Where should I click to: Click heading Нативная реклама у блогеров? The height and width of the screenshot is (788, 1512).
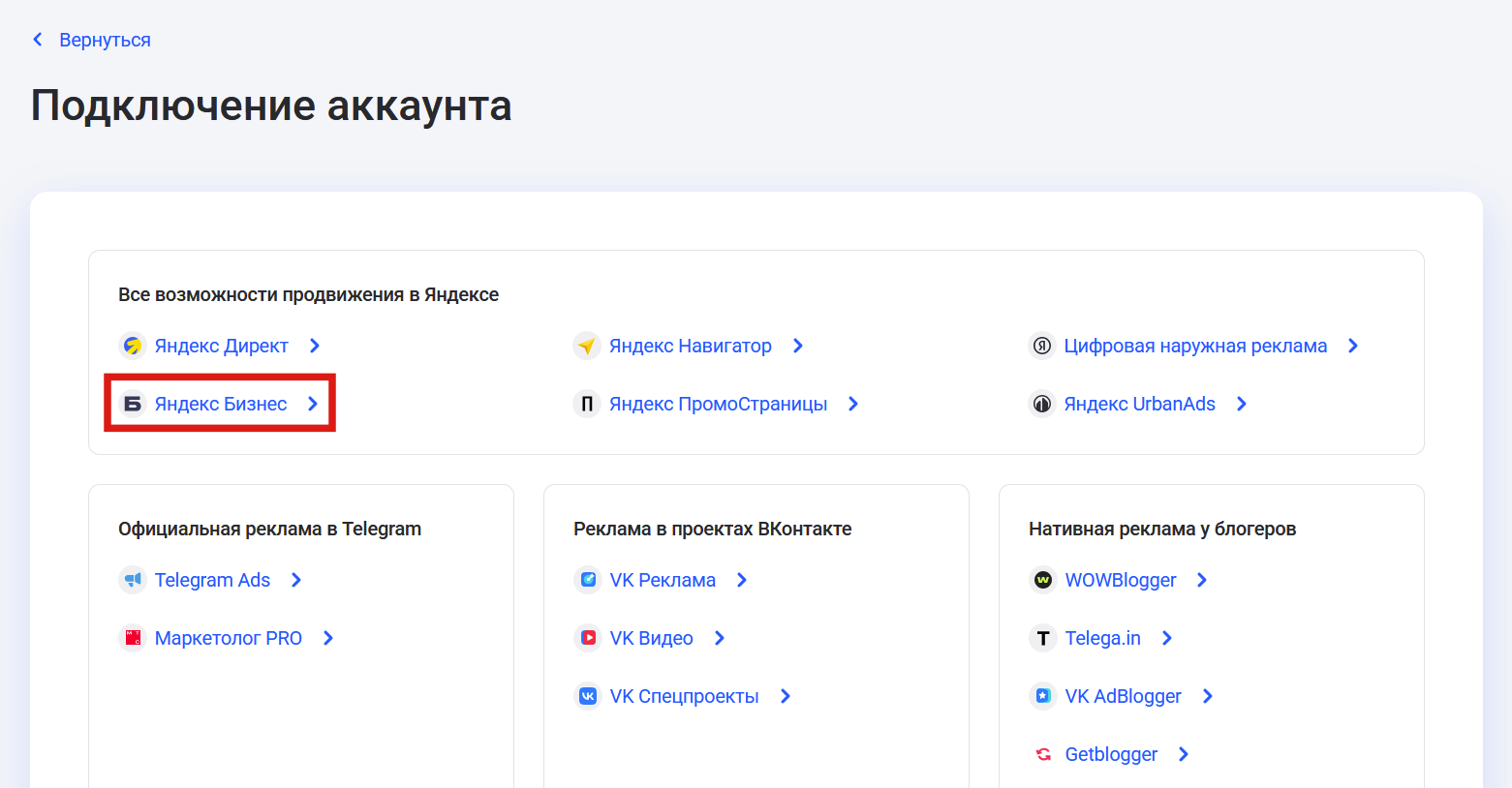(x=1162, y=529)
